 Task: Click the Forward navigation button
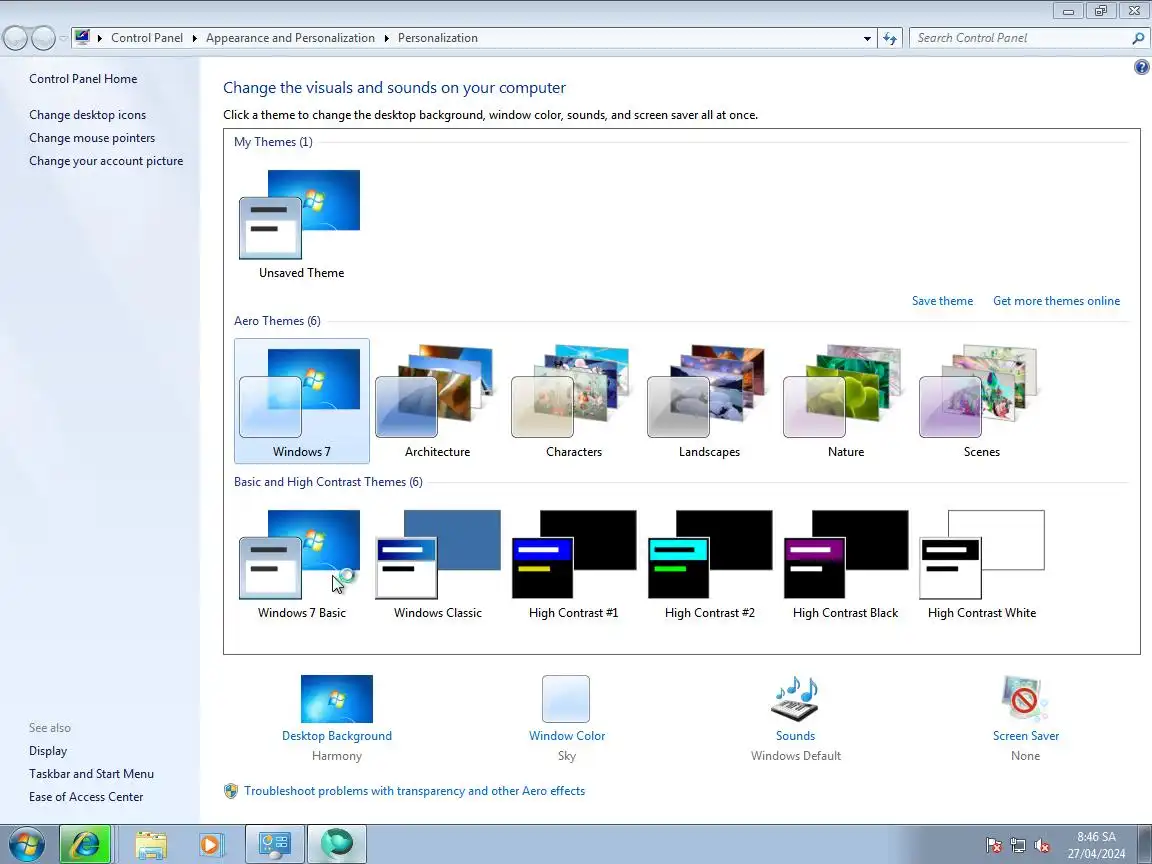[x=43, y=38]
